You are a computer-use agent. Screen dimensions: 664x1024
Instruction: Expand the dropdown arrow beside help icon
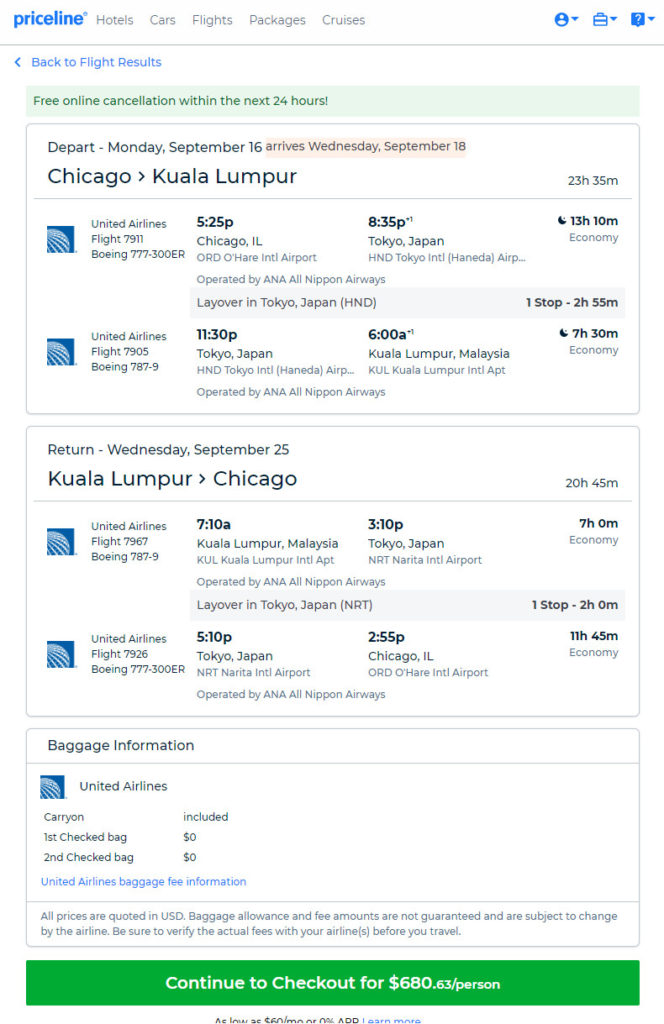coord(651,19)
